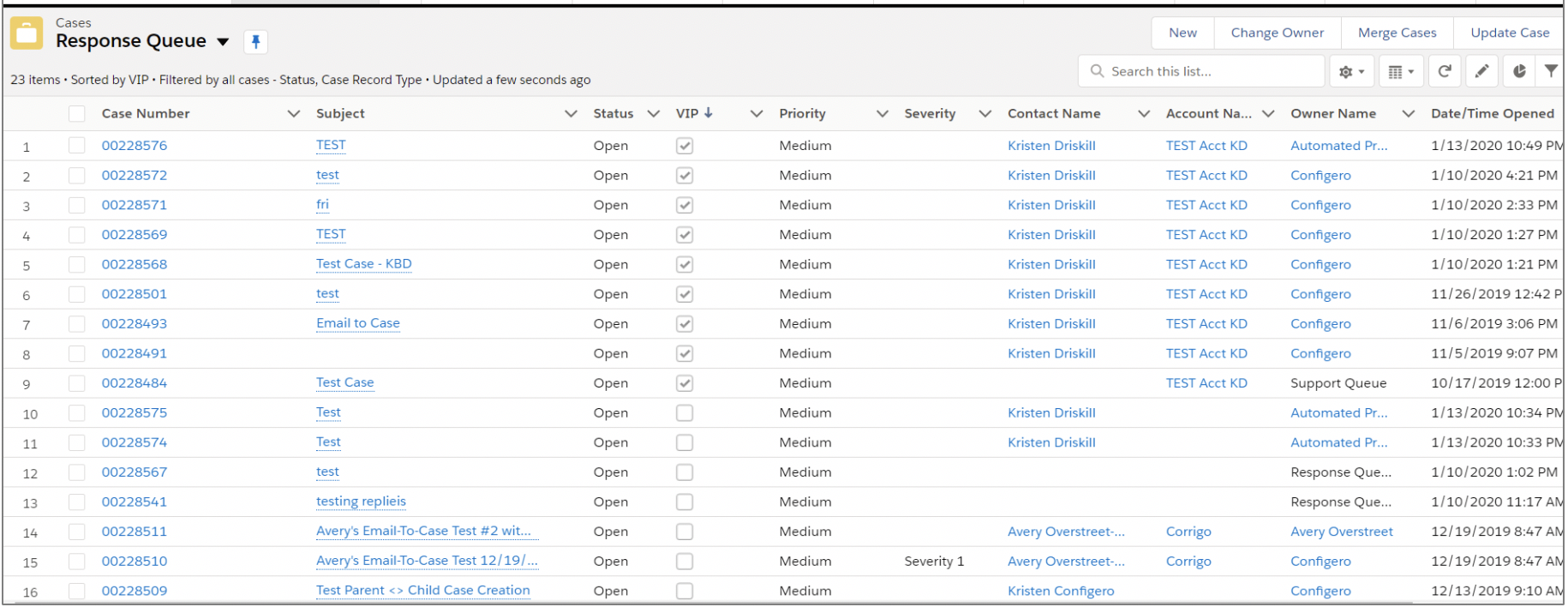Screen dimensions: 1568x607
Task: Open the Priority column dropdown arrow
Action: (882, 113)
